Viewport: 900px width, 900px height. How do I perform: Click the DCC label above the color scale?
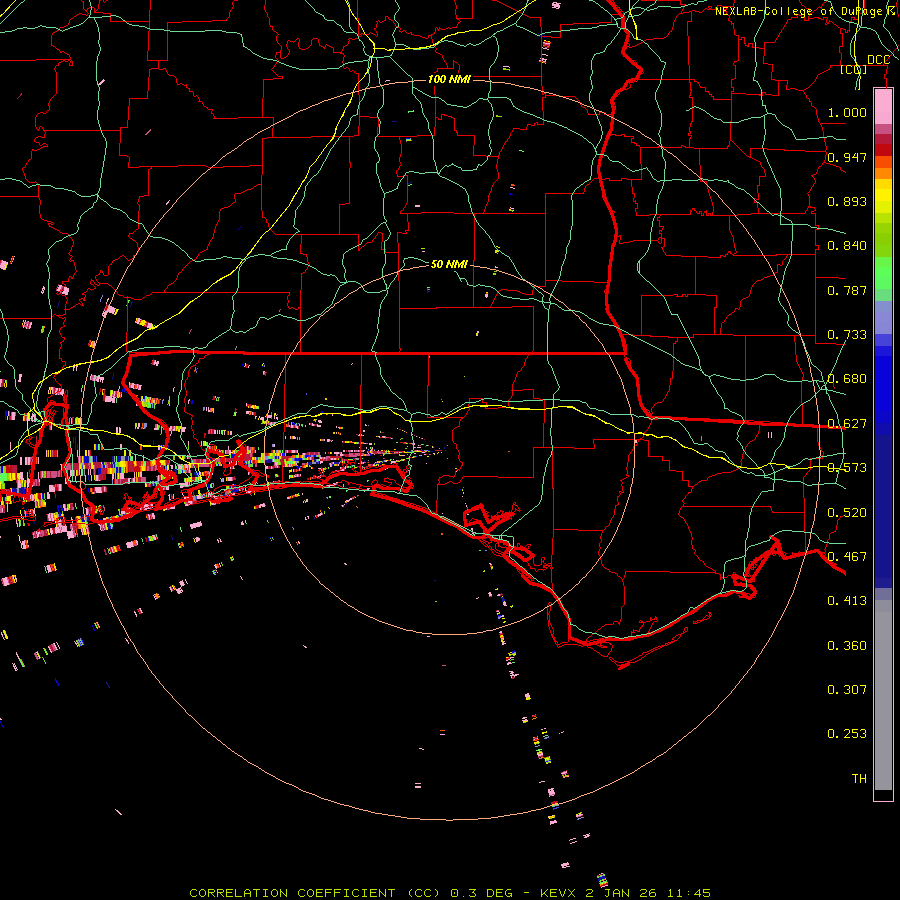(x=878, y=60)
